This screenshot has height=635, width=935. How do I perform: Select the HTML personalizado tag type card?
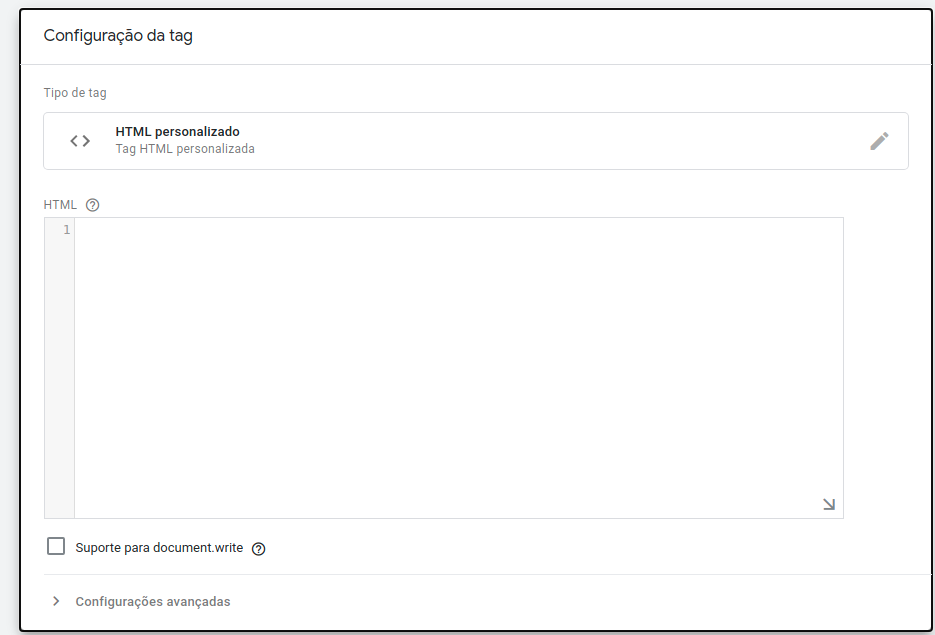coord(476,141)
